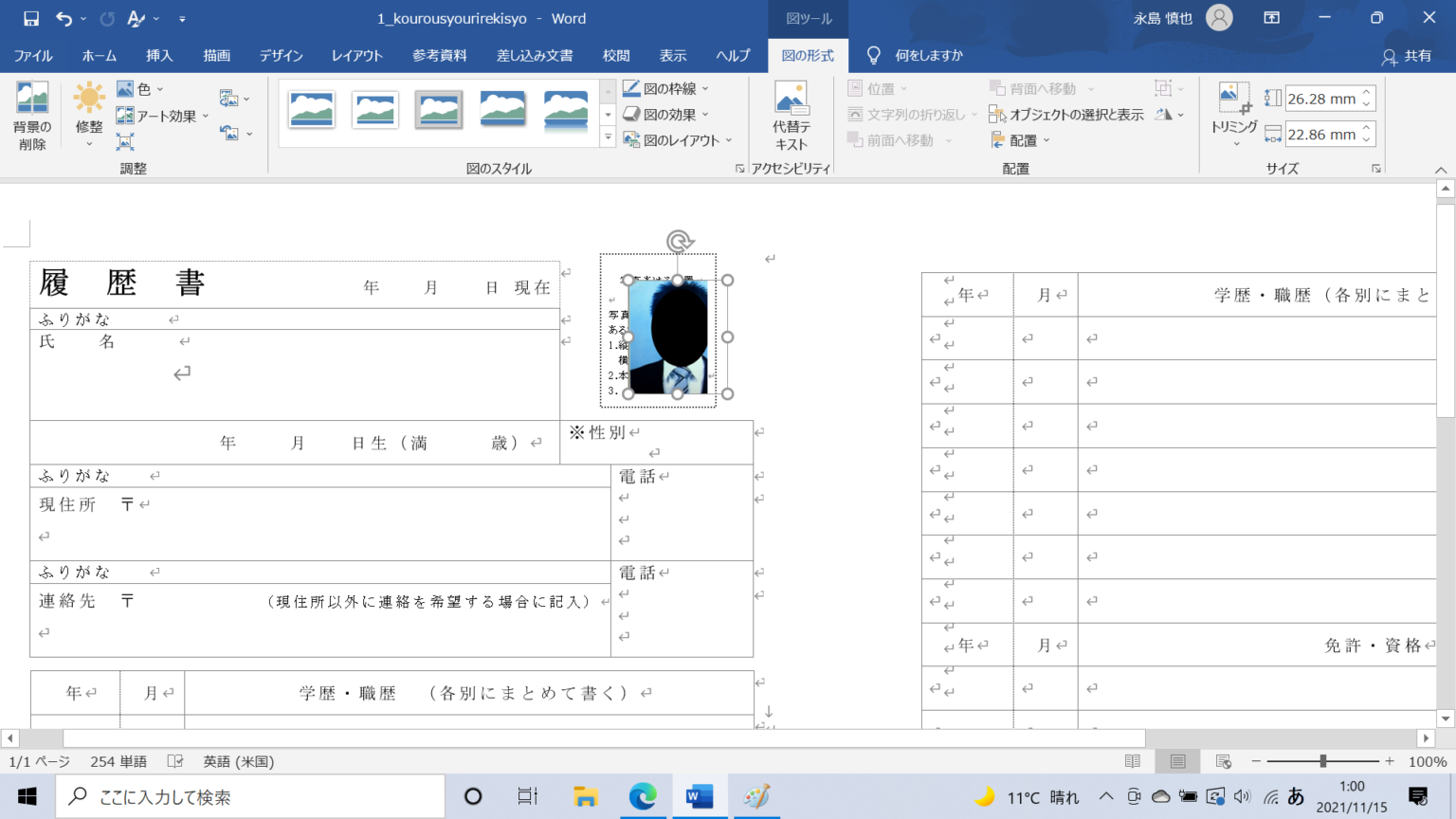Open Microsoft Edge from the taskbar
Image resolution: width=1456 pixels, height=819 pixels.
pos(643,796)
